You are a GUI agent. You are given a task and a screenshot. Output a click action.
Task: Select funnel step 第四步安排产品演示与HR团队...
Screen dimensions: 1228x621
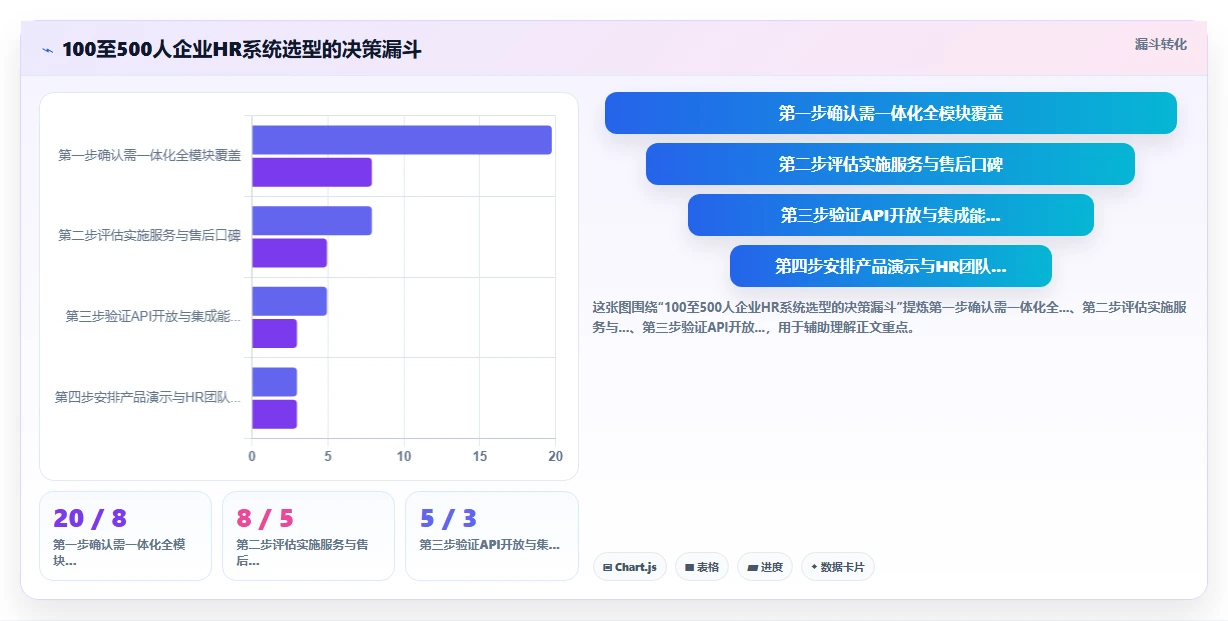coord(890,266)
